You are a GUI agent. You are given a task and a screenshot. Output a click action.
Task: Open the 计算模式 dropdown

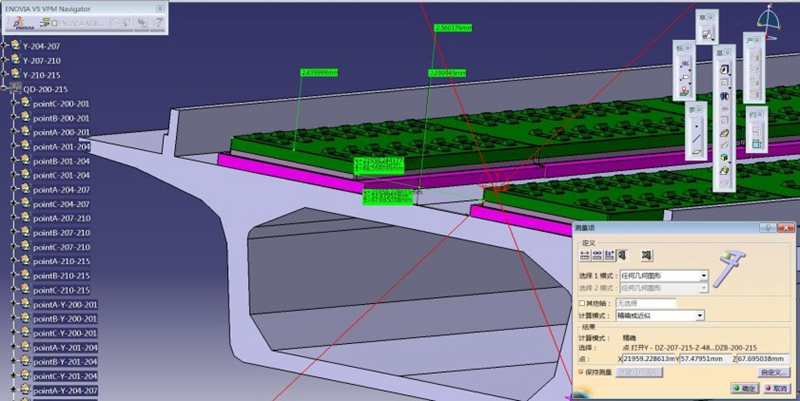click(x=699, y=315)
